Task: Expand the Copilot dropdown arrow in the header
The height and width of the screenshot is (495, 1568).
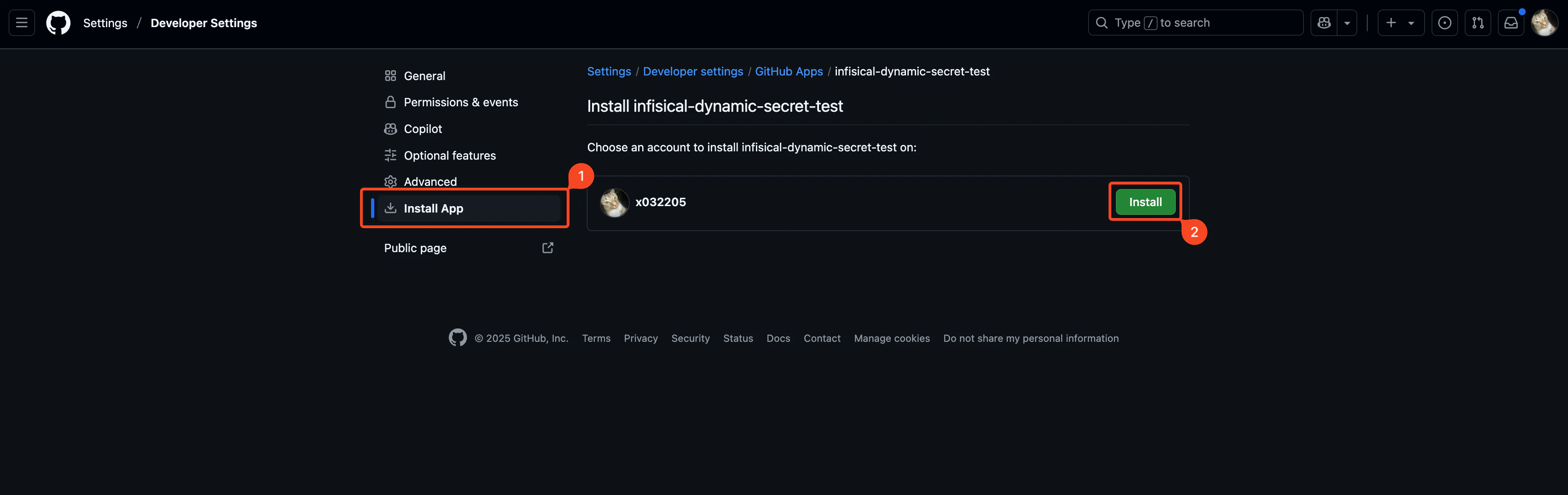Action: click(x=1347, y=23)
